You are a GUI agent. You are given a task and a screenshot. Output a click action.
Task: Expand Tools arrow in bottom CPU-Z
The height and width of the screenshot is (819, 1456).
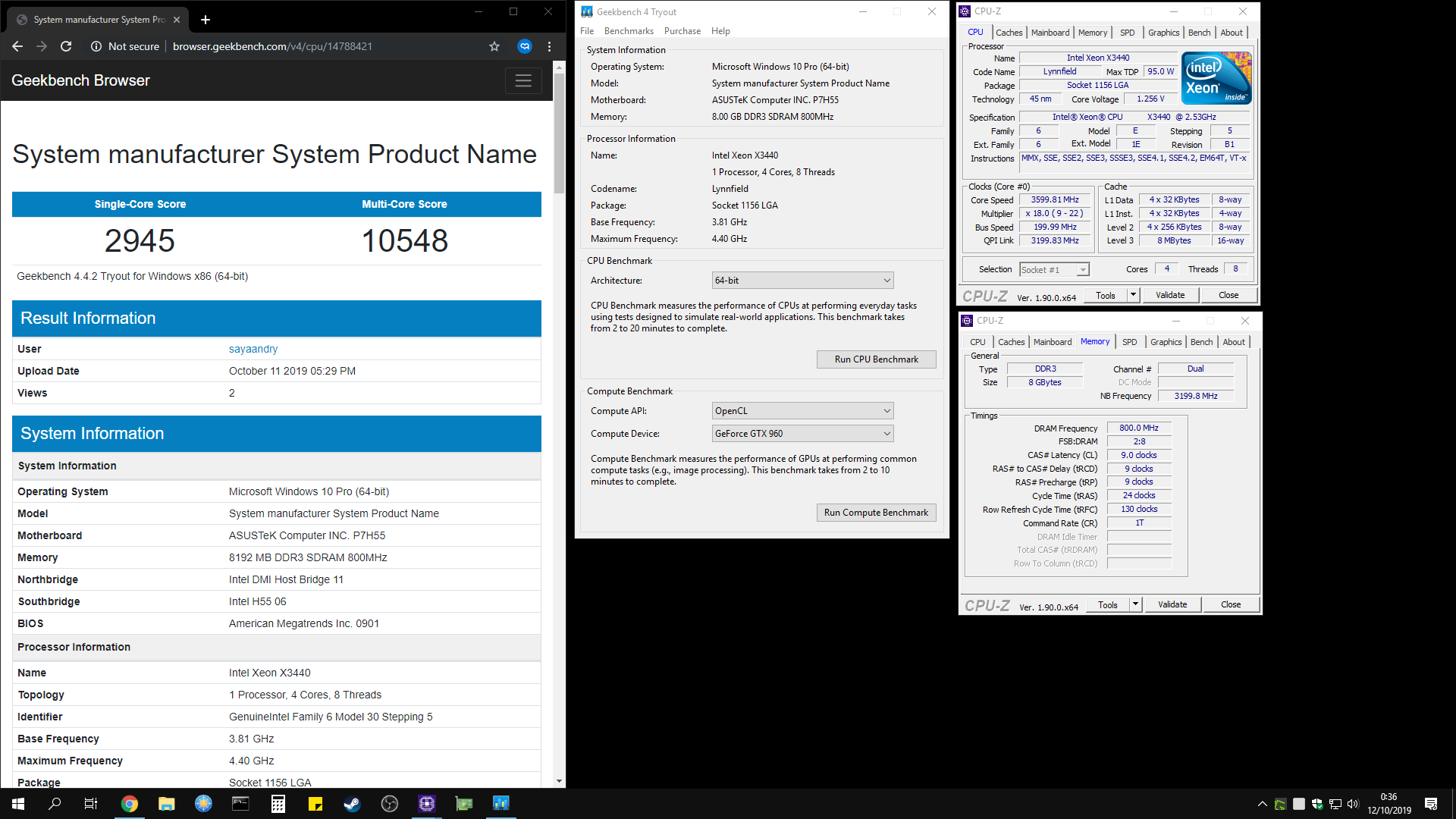1136,605
